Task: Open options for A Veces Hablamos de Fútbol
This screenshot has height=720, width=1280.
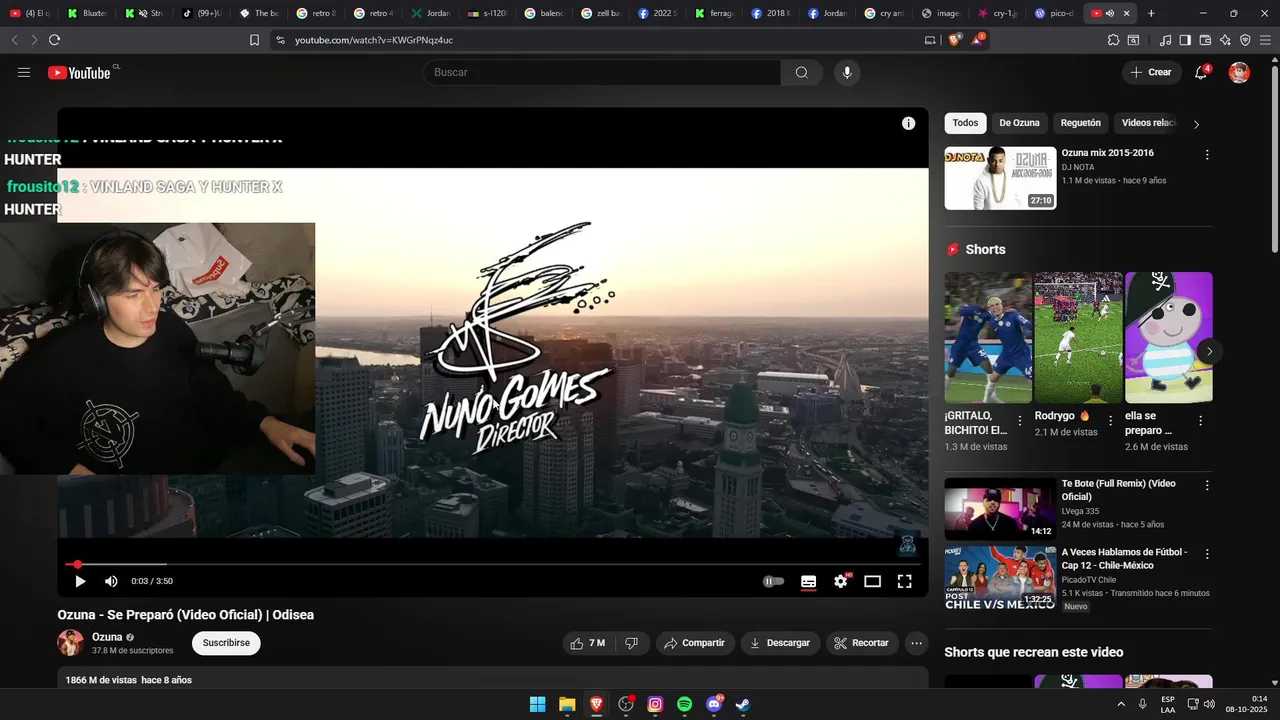Action: coord(1207,554)
